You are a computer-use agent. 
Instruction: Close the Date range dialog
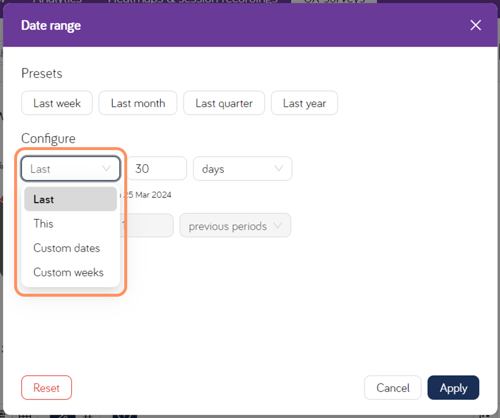coord(475,25)
